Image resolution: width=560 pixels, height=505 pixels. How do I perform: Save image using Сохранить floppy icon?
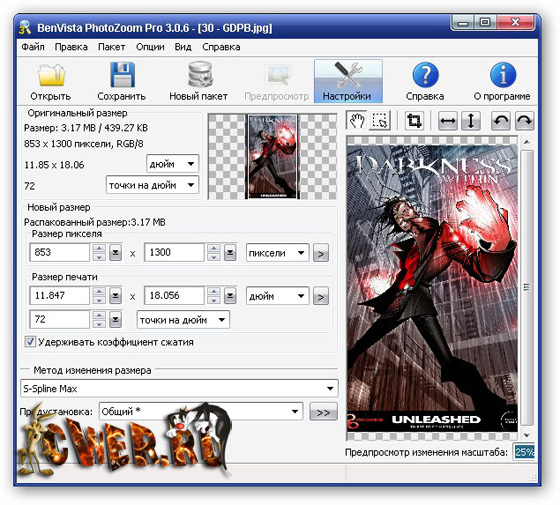pos(122,81)
